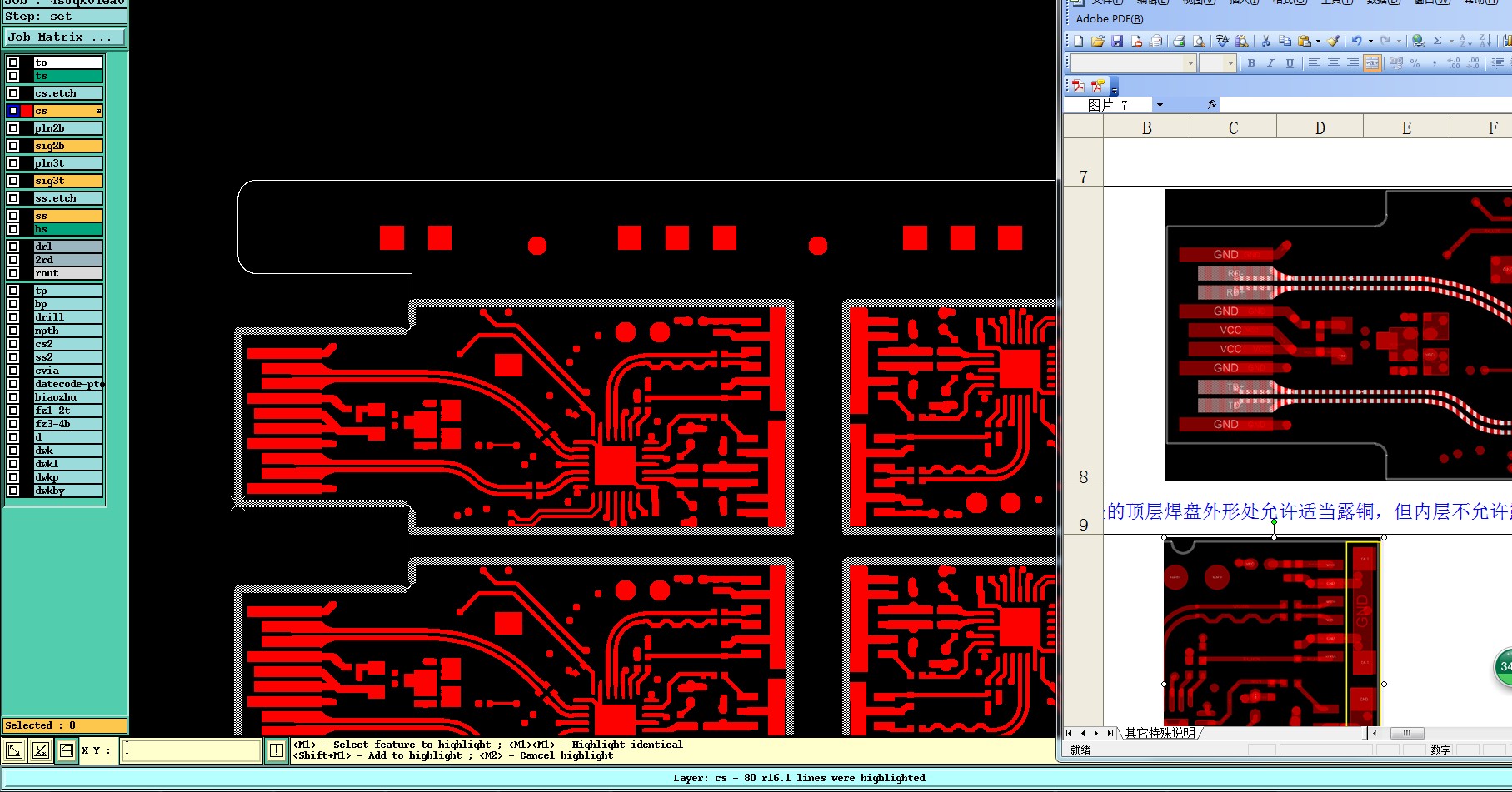
Task: Click the Job Matrix button
Action: [64, 37]
